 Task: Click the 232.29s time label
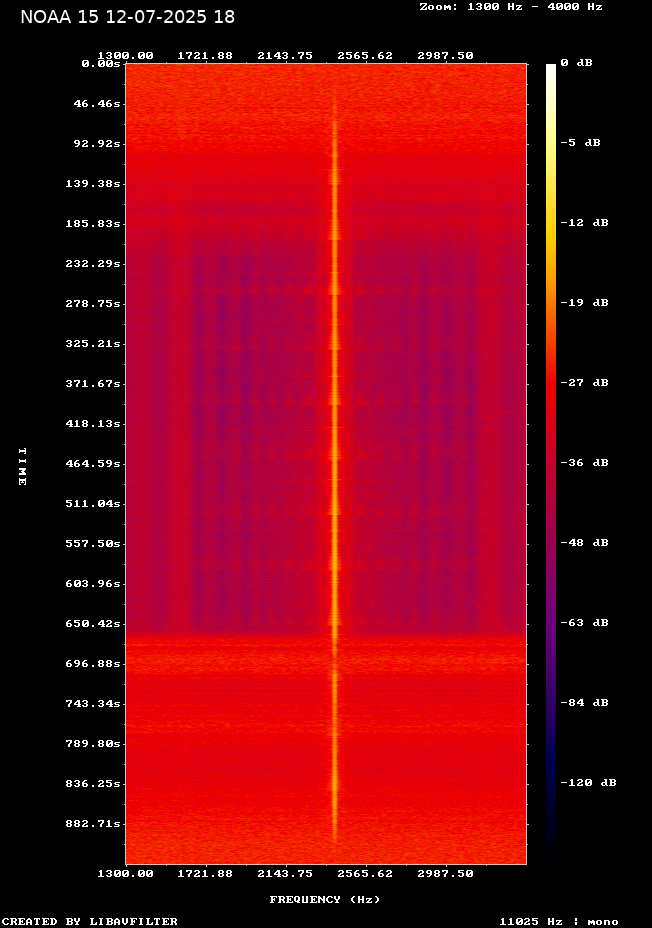tap(93, 263)
